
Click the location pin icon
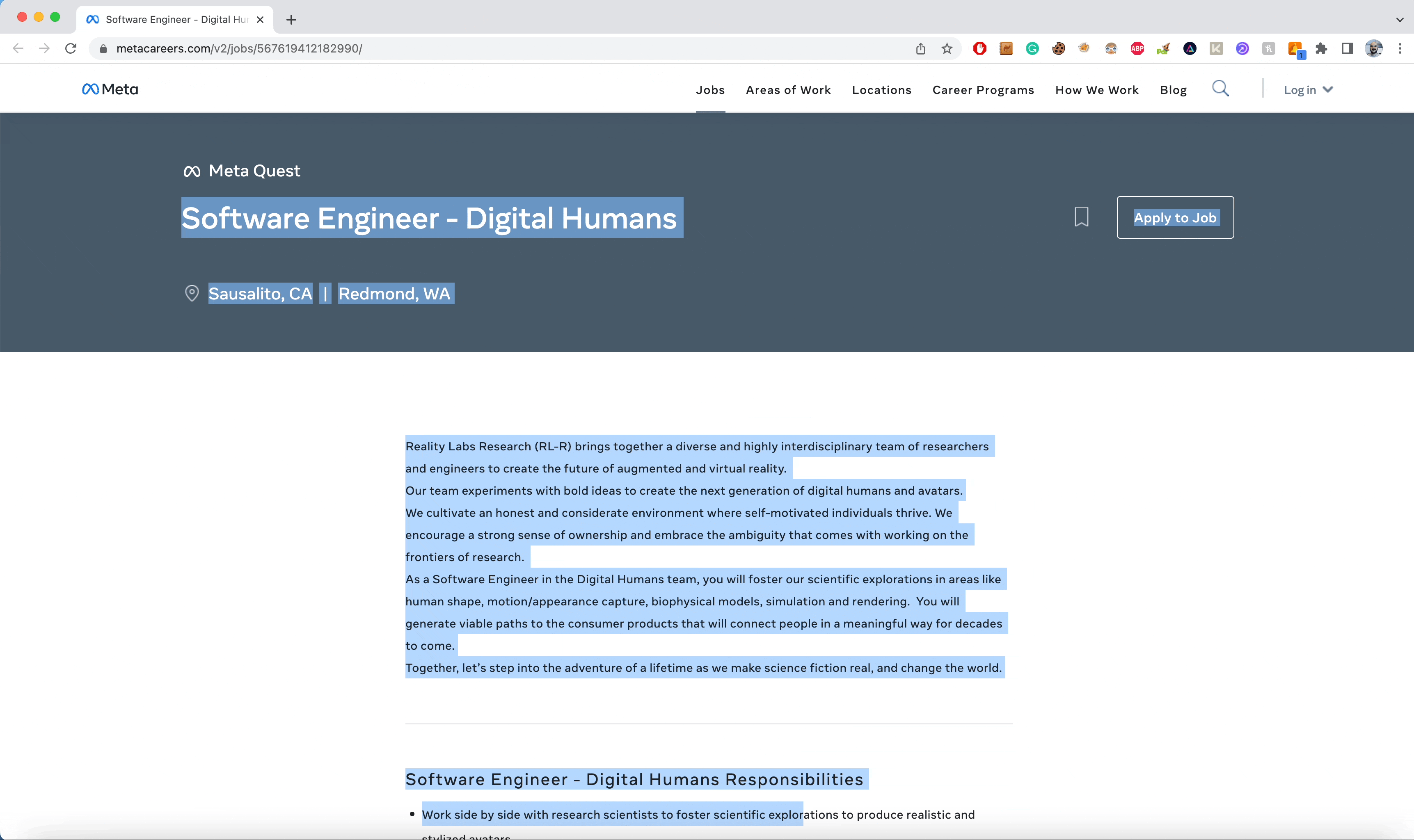pyautogui.click(x=192, y=293)
